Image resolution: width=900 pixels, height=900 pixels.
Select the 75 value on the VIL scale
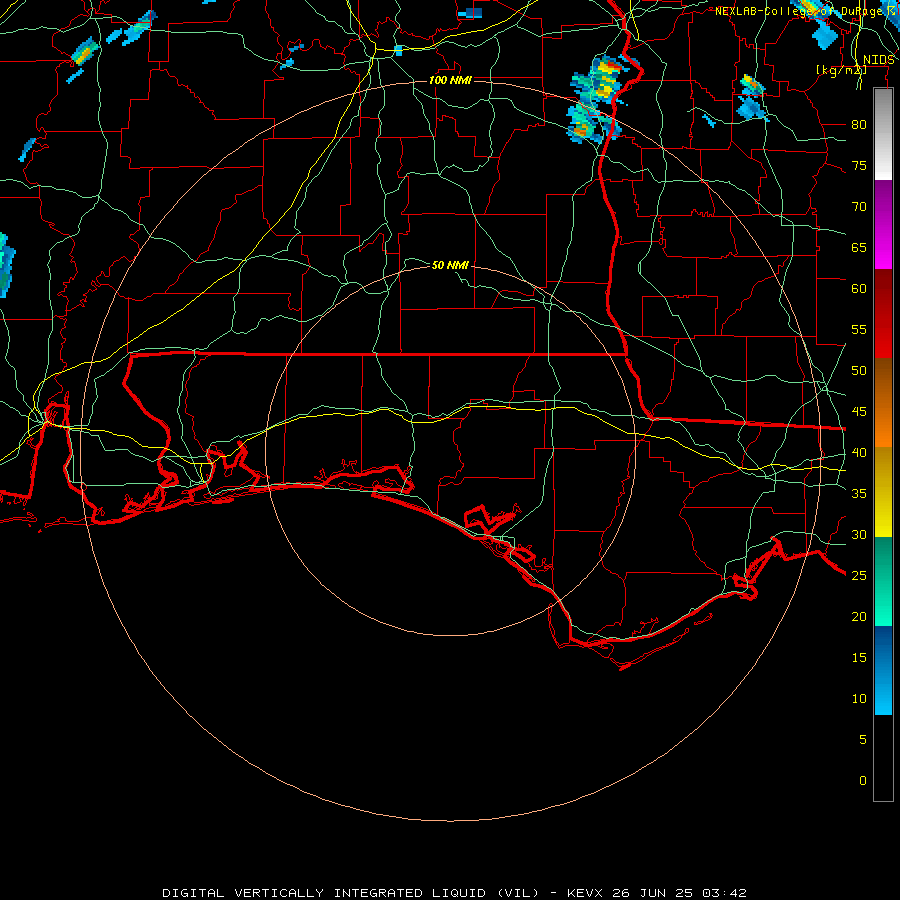coord(859,165)
